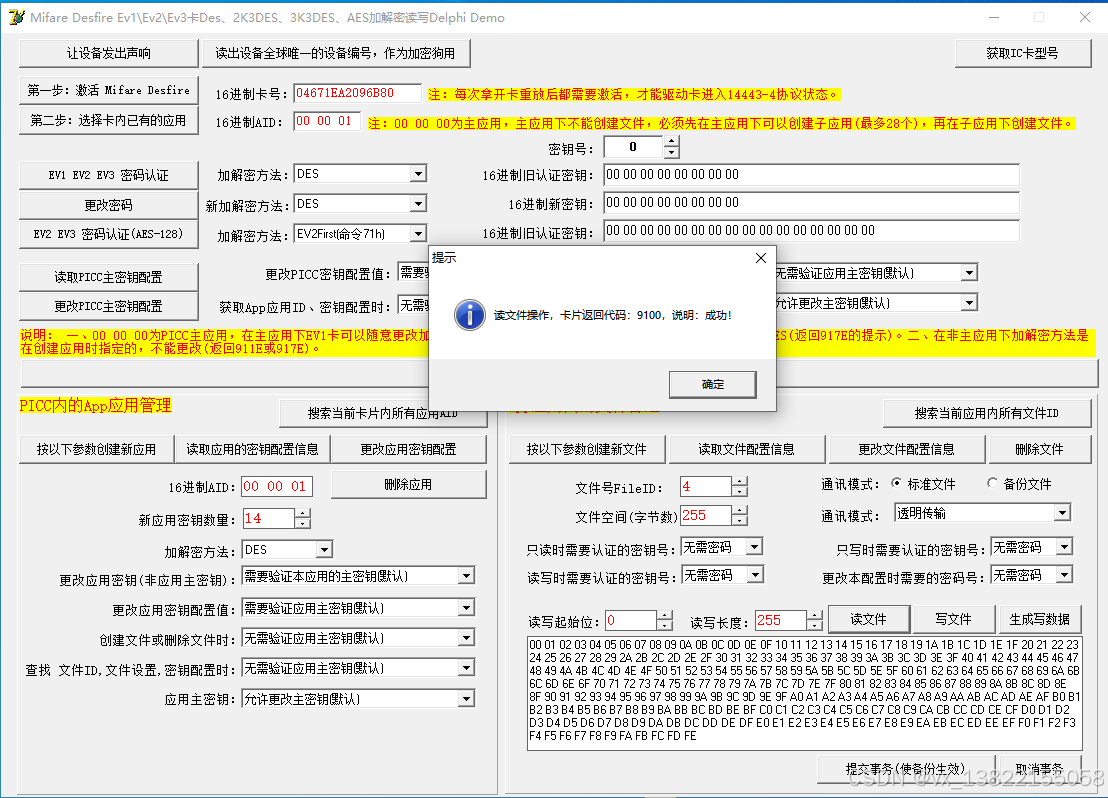Image resolution: width=1108 pixels, height=798 pixels.
Task: Focus first 16进制旧认证密钥 field
Action: 811,175
